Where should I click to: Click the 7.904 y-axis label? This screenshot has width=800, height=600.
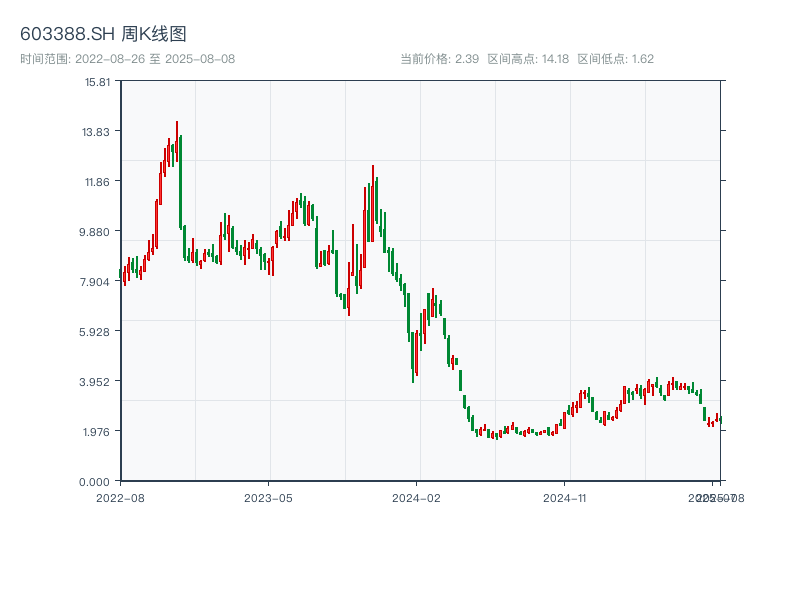[96, 282]
